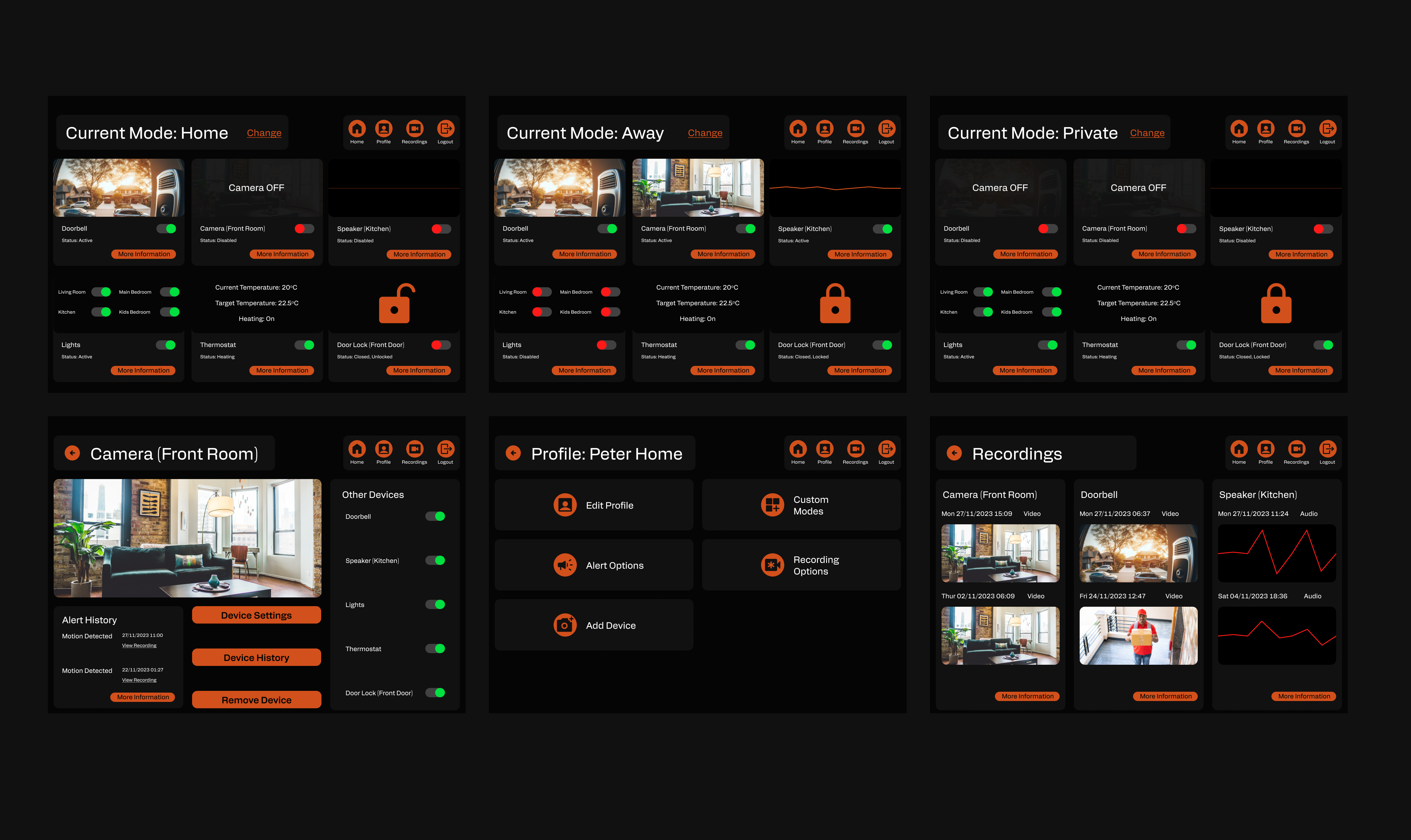
Task: Click the padlock icon in Home mode
Action: coord(395,303)
